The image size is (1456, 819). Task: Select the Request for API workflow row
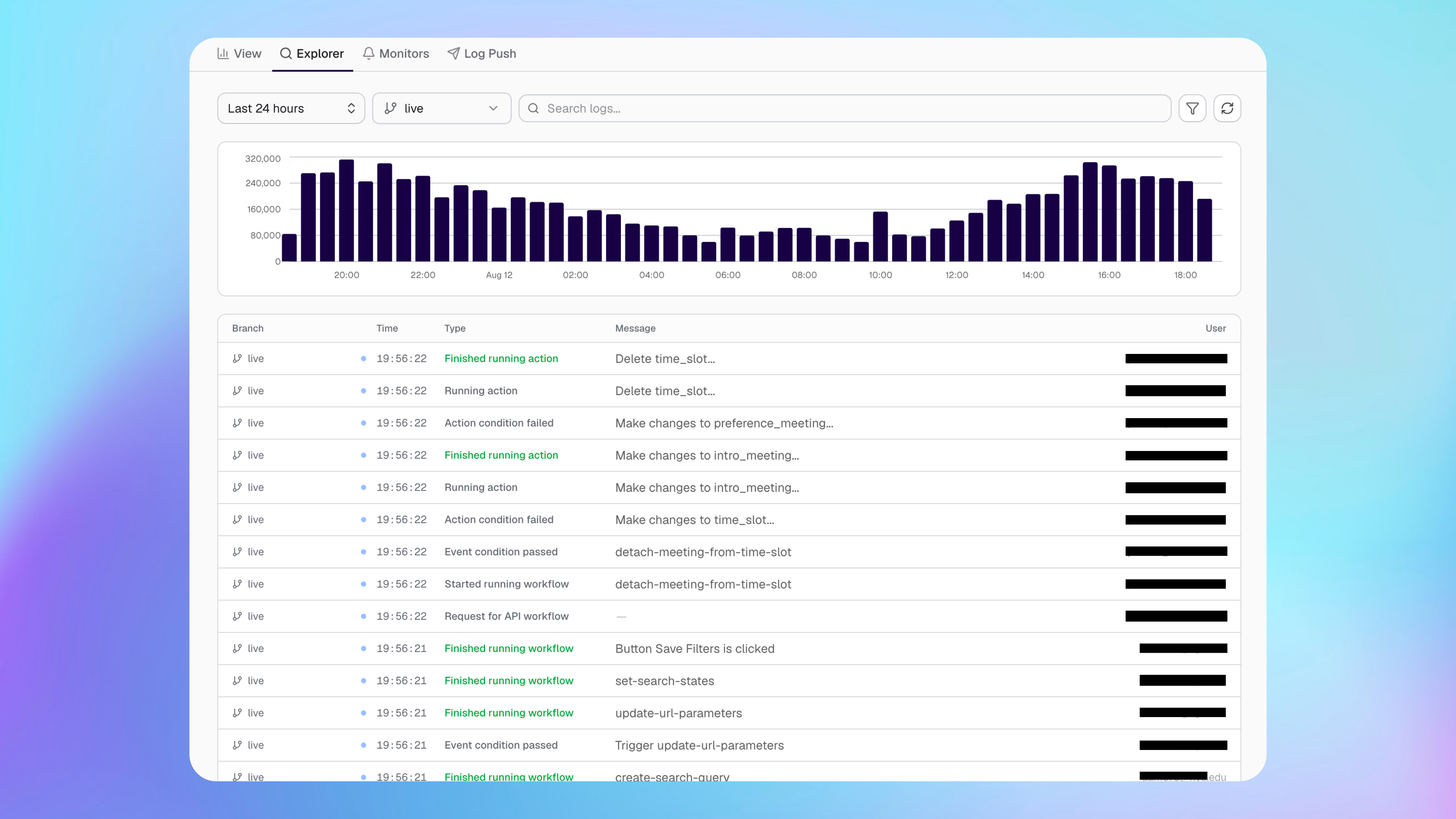click(729, 617)
